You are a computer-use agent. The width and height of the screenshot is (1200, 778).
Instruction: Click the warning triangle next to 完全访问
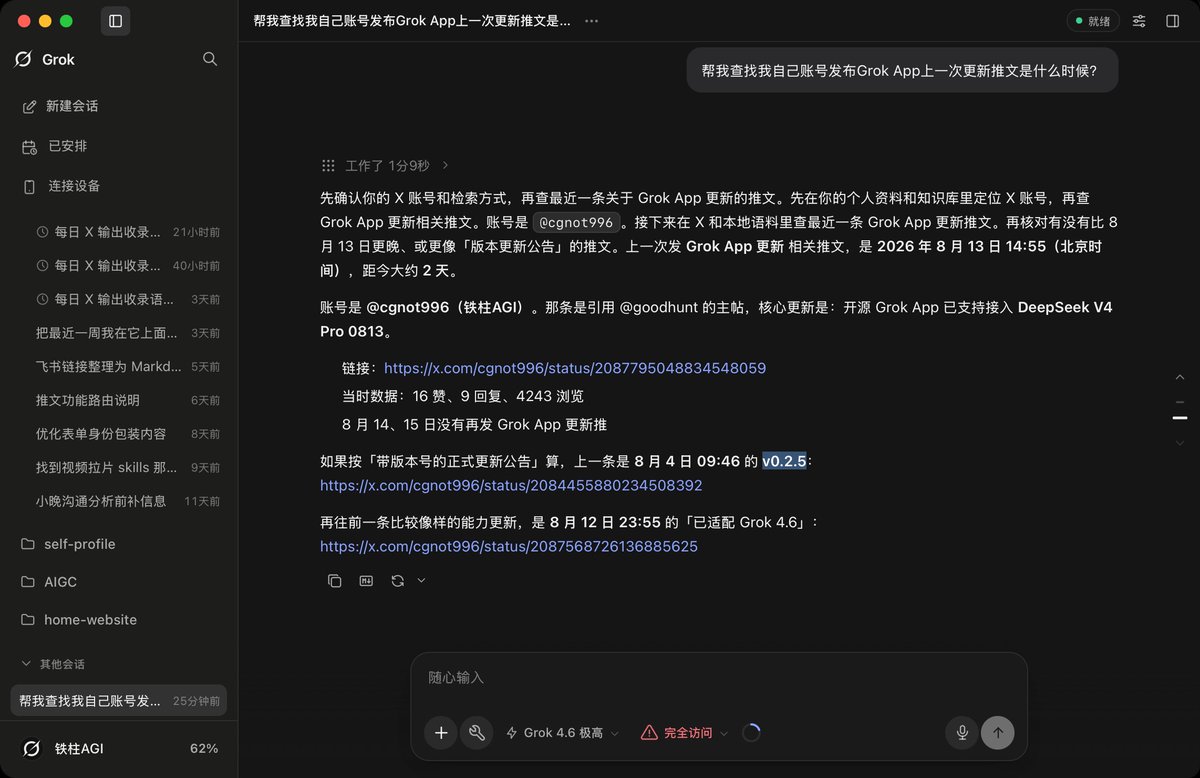coord(649,733)
